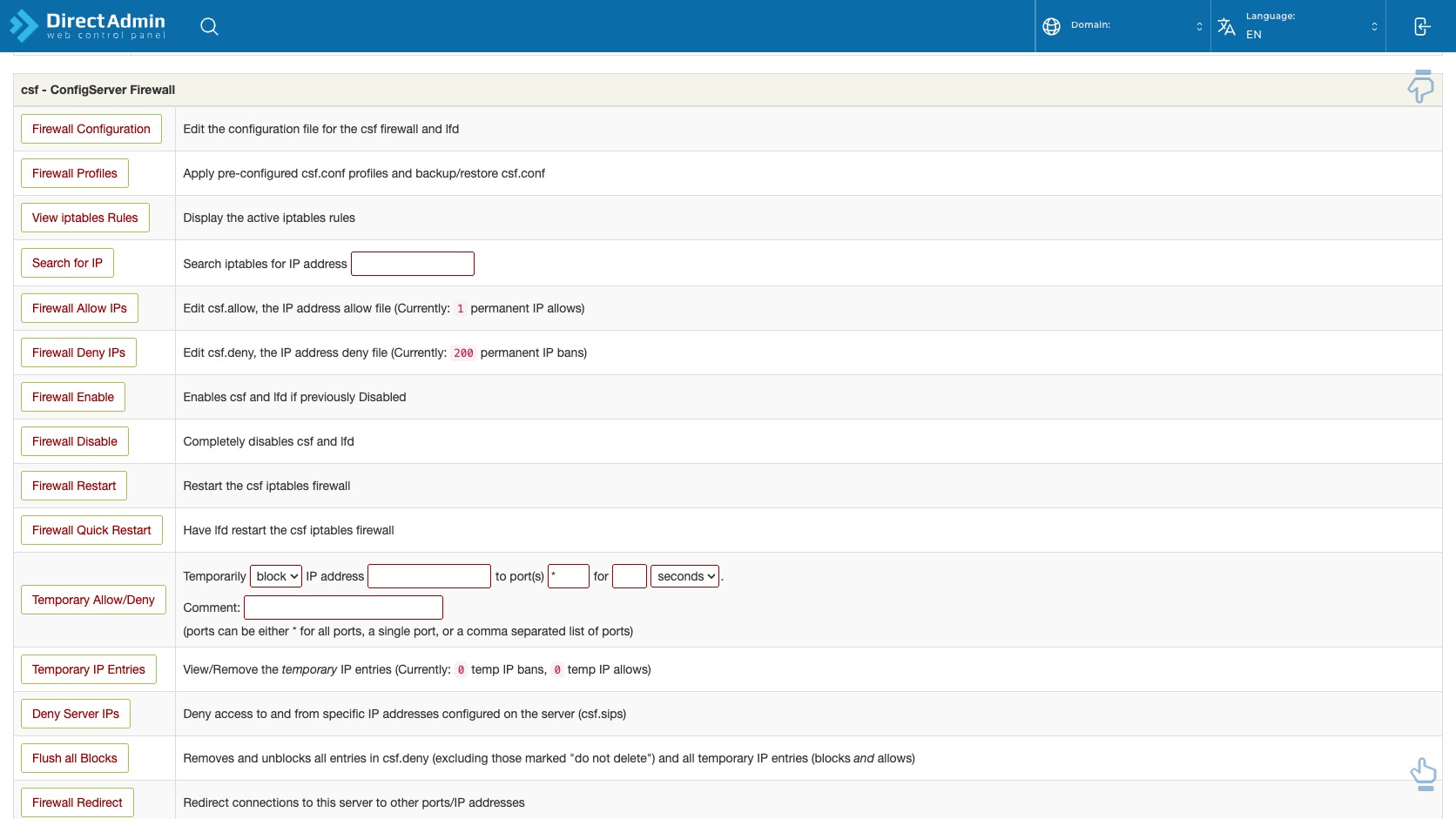Open the block/allow dropdown
Image resolution: width=1456 pixels, height=819 pixels.
[x=276, y=576]
